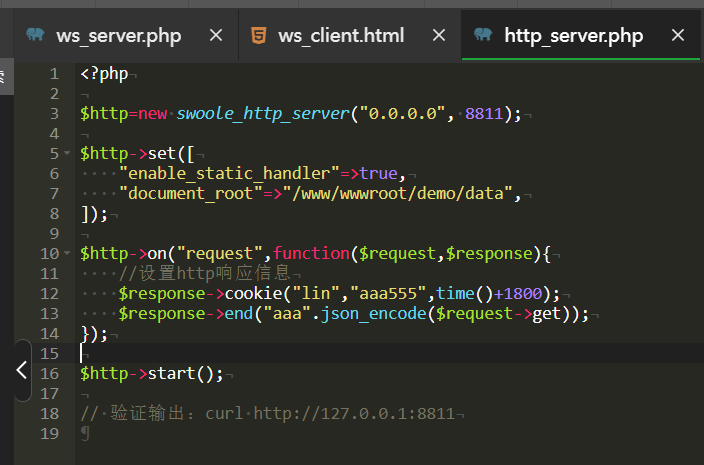This screenshot has width=704, height=465.
Task: Collapse the code fold at line 10
Action: pos(67,253)
